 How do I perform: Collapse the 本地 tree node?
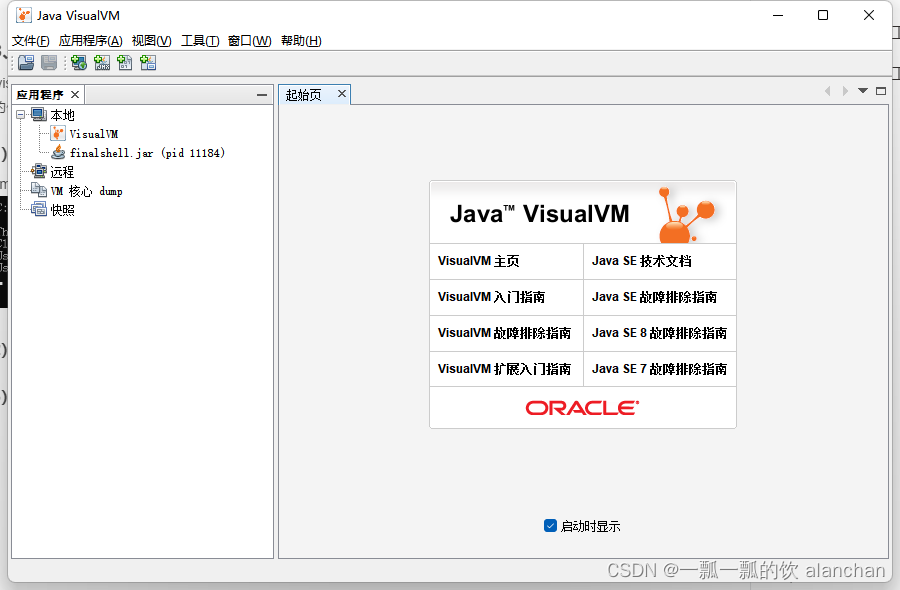pyautogui.click(x=20, y=114)
